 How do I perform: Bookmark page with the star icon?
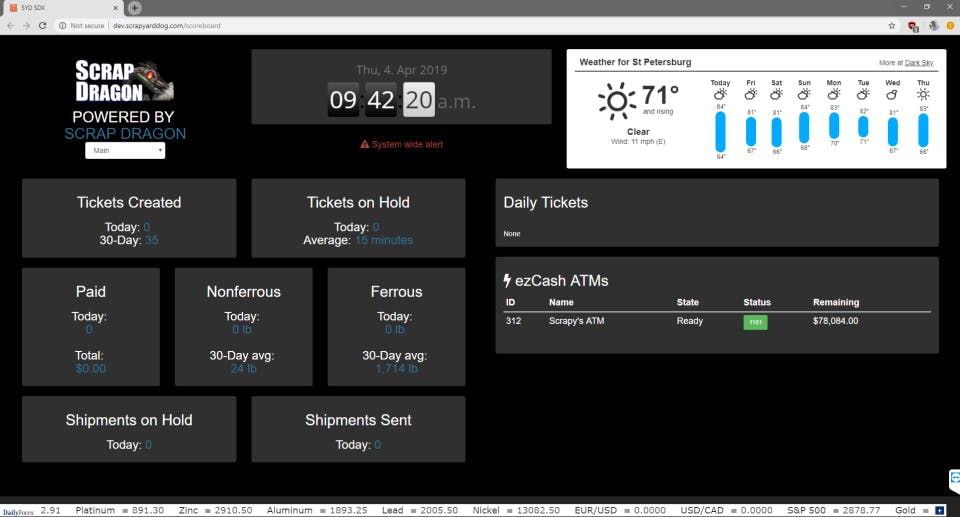coord(891,26)
